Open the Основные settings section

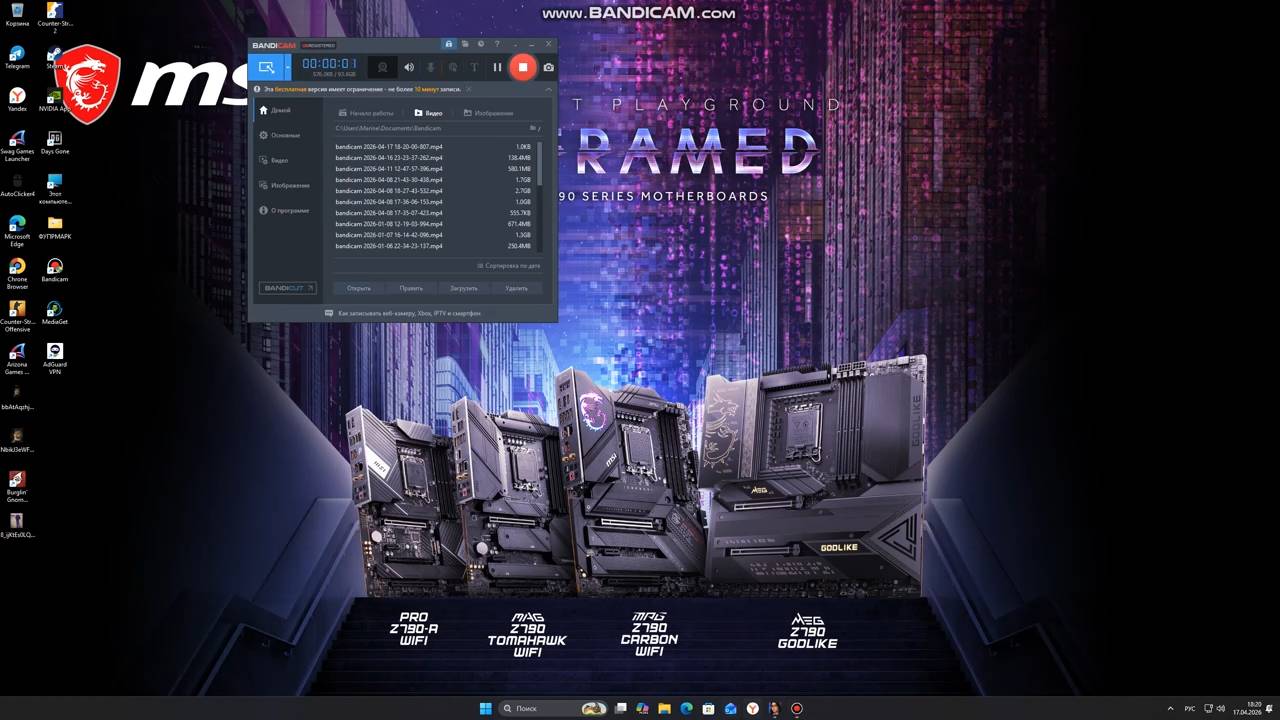pos(279,135)
